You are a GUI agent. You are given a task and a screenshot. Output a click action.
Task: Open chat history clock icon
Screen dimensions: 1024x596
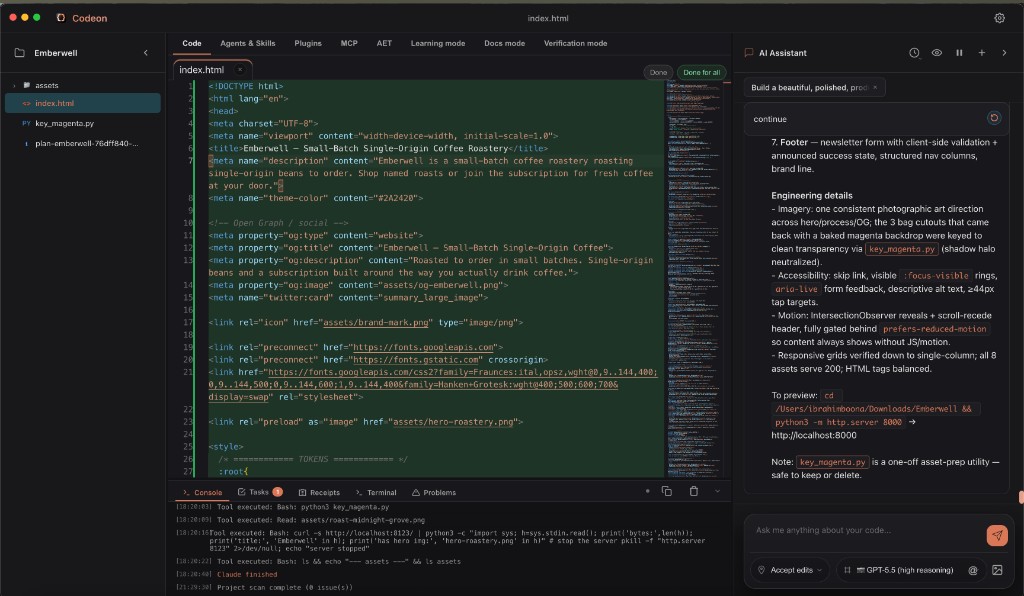(x=914, y=53)
